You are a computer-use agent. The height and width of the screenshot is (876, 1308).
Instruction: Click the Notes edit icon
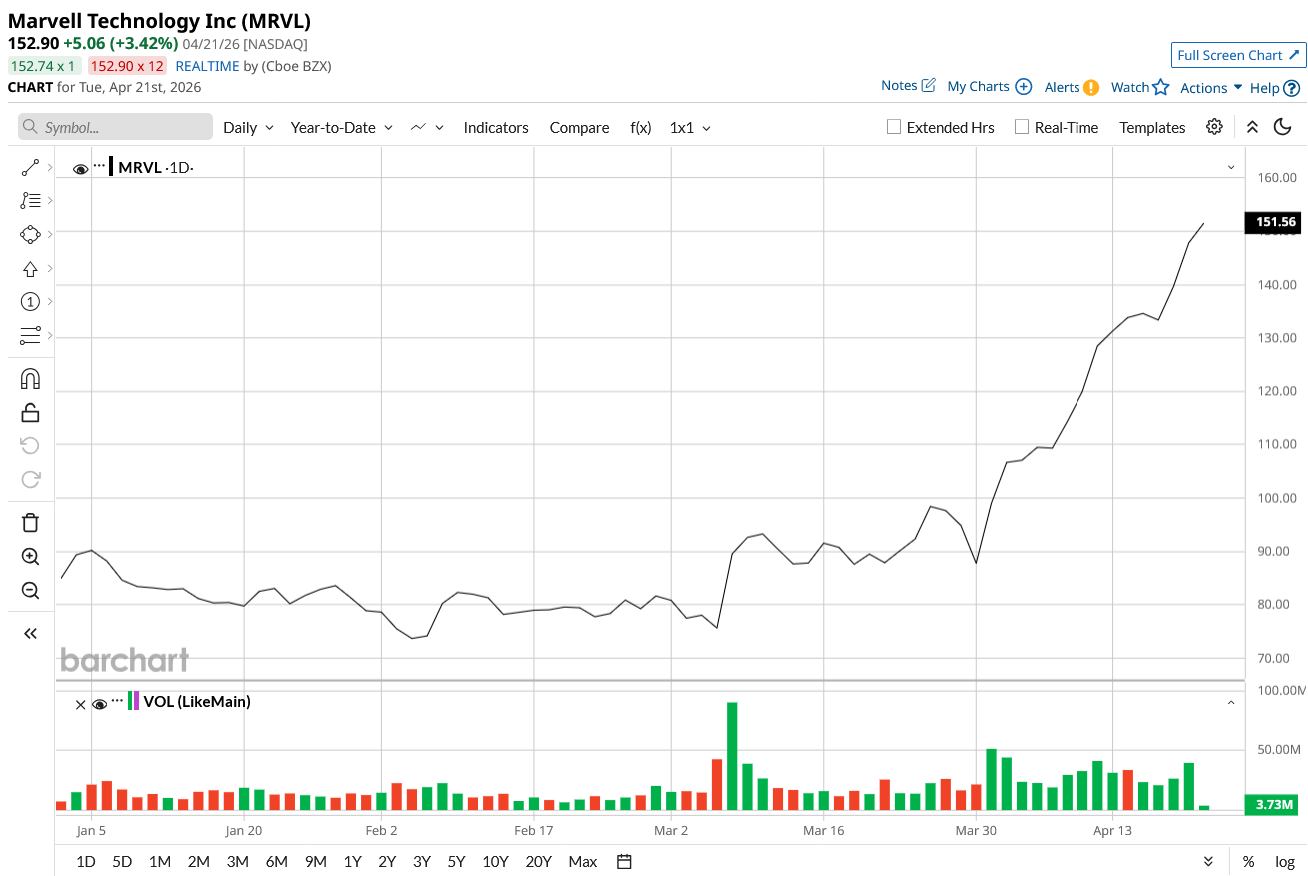928,85
